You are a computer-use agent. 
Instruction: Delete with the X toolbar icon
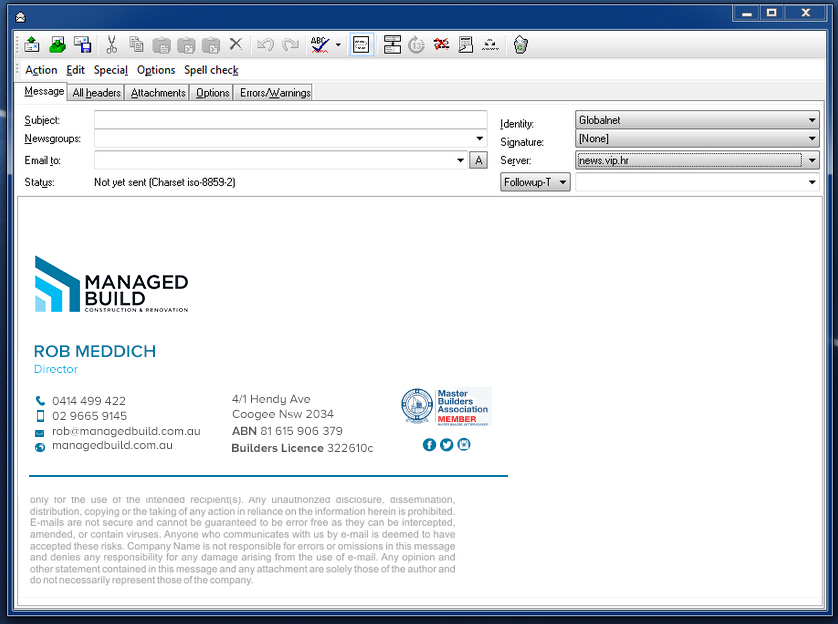[x=236, y=44]
